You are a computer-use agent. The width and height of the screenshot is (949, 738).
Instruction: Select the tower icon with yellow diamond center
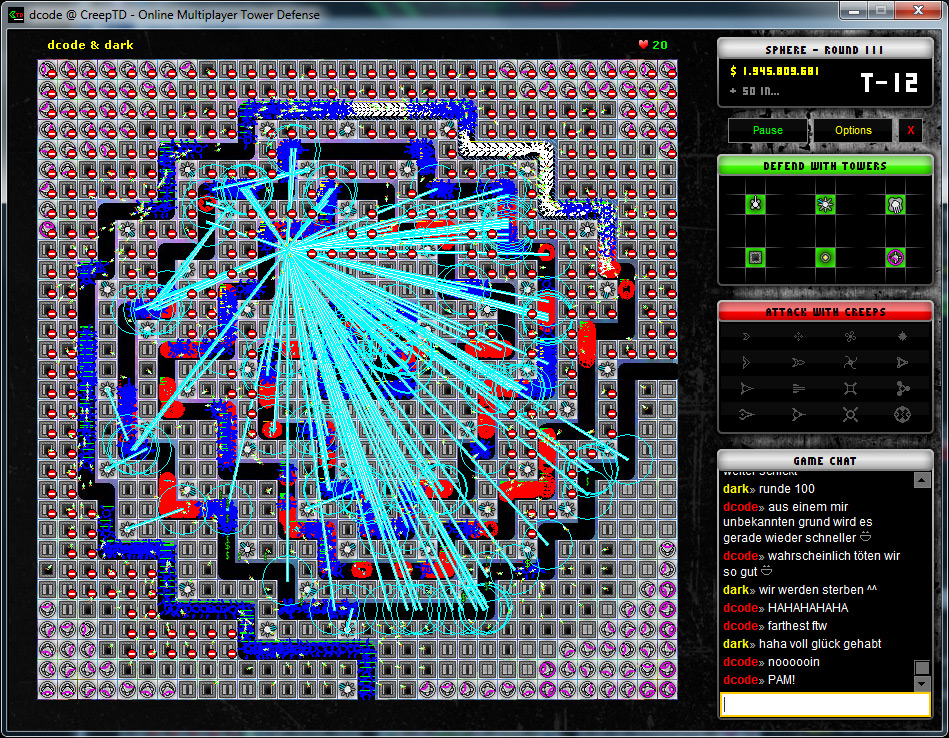pos(825,257)
